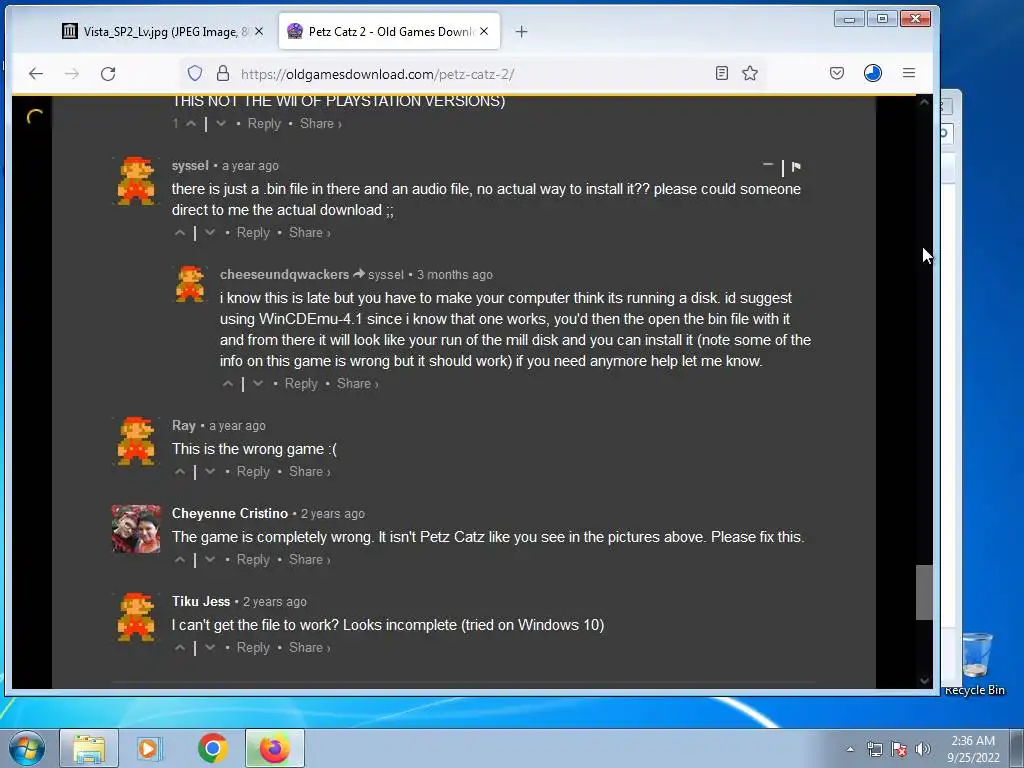Image resolution: width=1024 pixels, height=768 pixels.
Task: Launch Windows Media Player from taskbar
Action: click(150, 748)
